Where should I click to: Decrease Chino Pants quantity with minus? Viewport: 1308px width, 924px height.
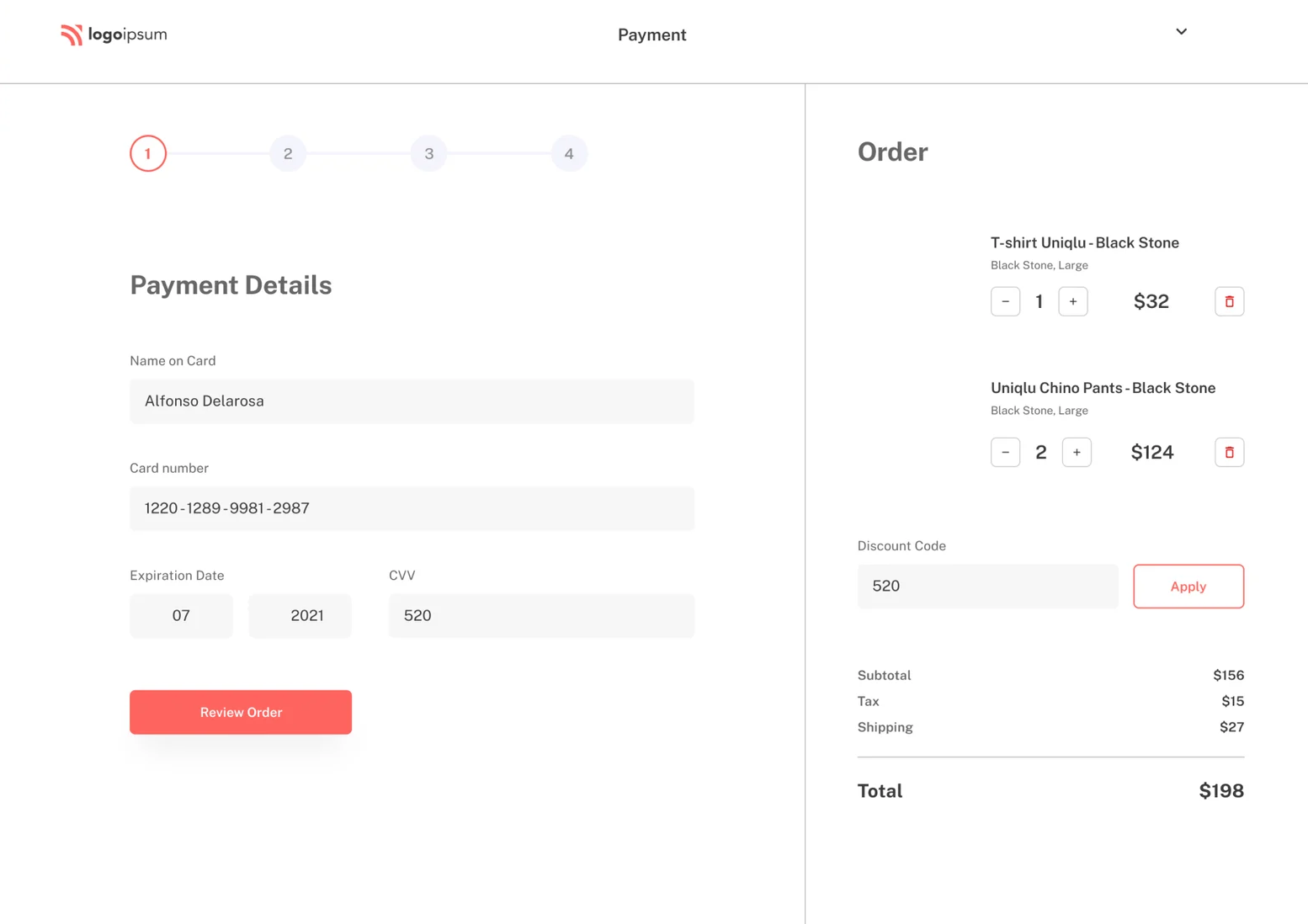(x=1005, y=452)
